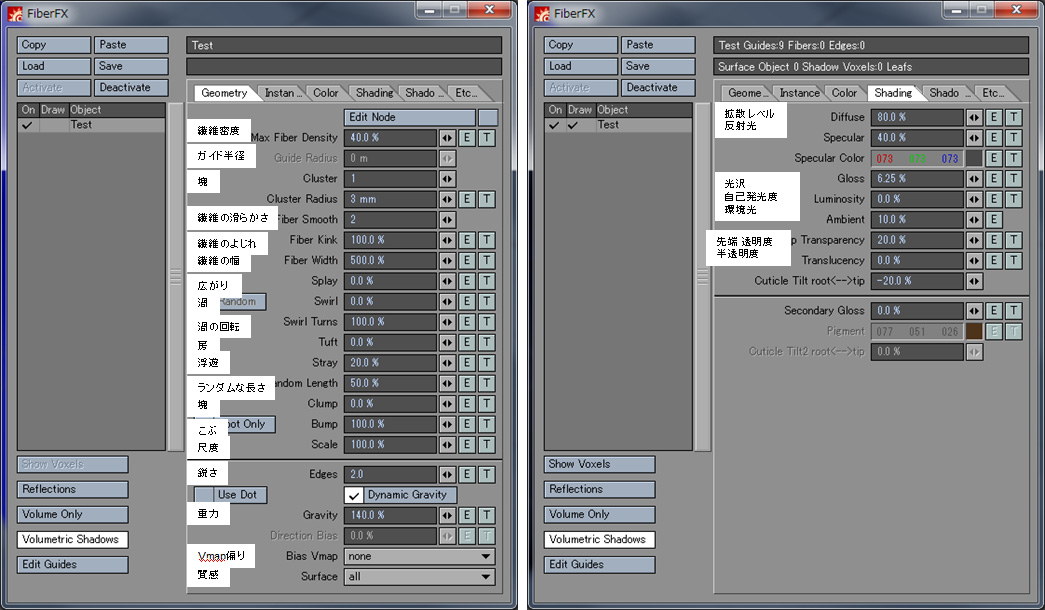
Task: Click the E envelope button for Ambient
Action: (993, 220)
